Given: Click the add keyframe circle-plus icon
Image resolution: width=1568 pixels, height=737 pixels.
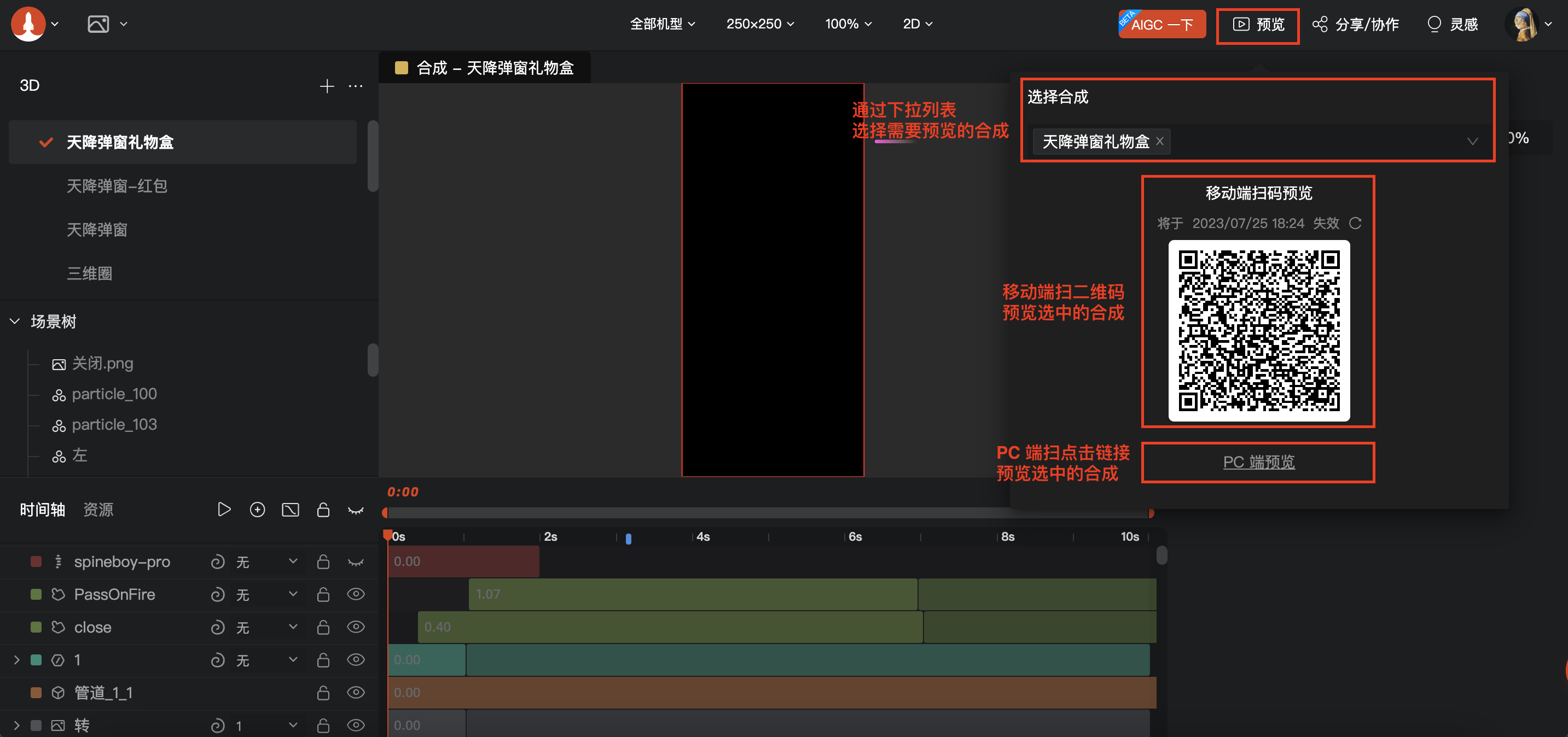Looking at the screenshot, I should [258, 509].
